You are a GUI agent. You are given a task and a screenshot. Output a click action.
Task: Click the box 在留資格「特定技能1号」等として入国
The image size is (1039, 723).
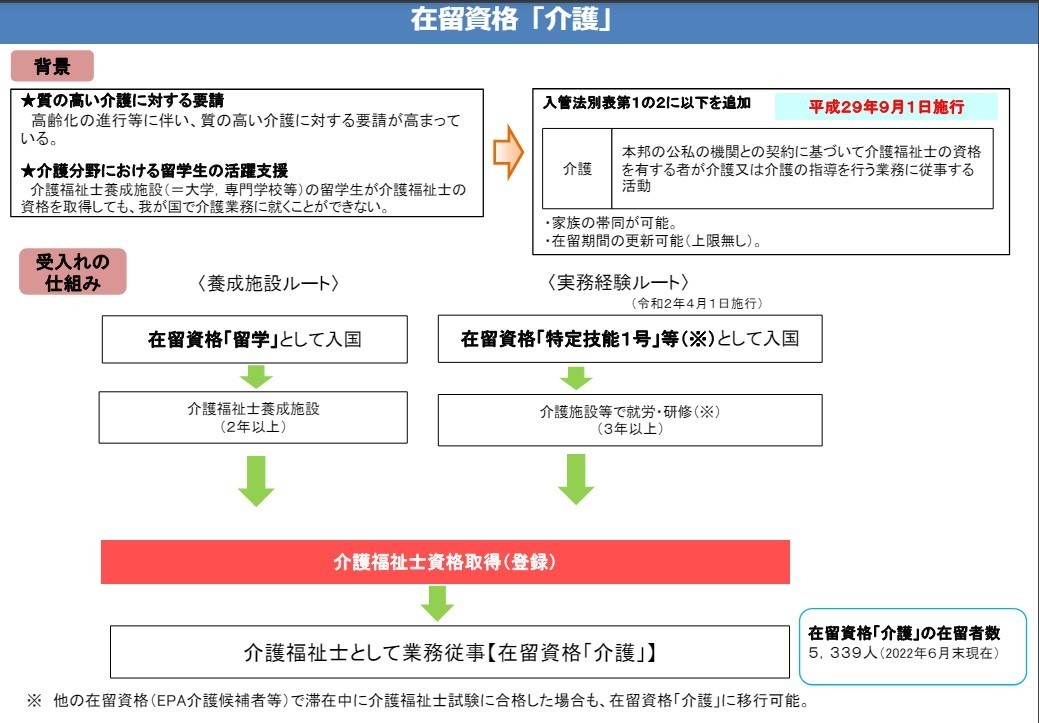(630, 339)
